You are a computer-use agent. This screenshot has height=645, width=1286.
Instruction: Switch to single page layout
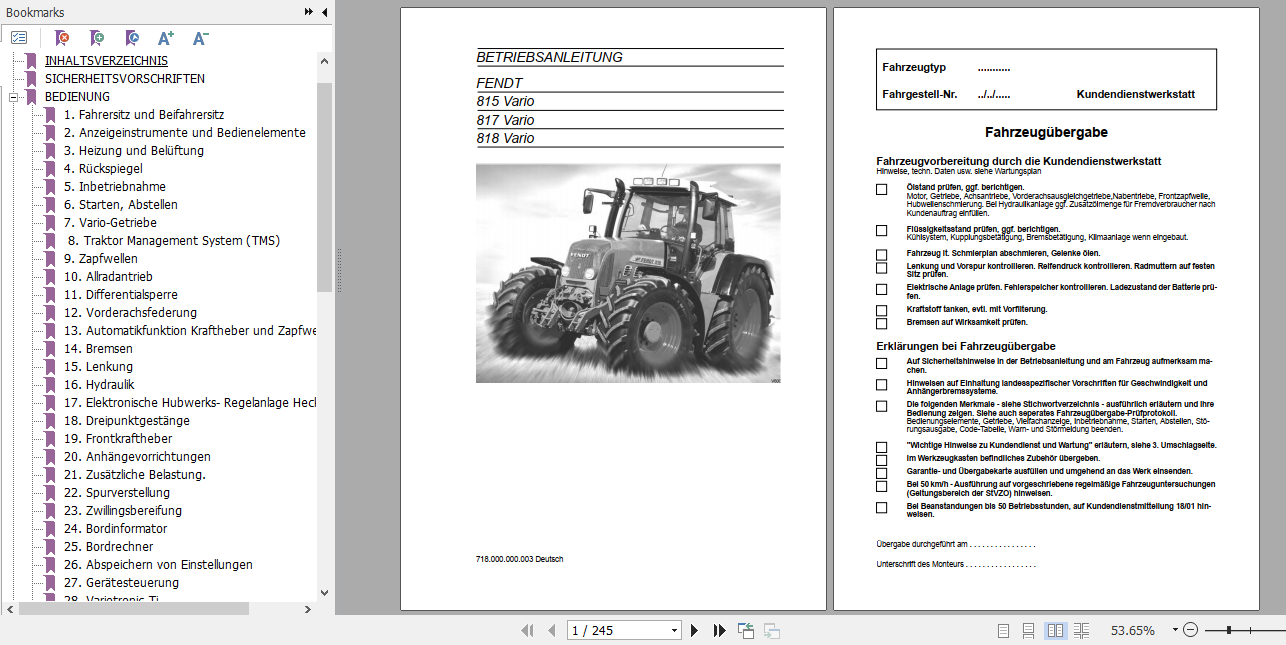pos(1004,630)
